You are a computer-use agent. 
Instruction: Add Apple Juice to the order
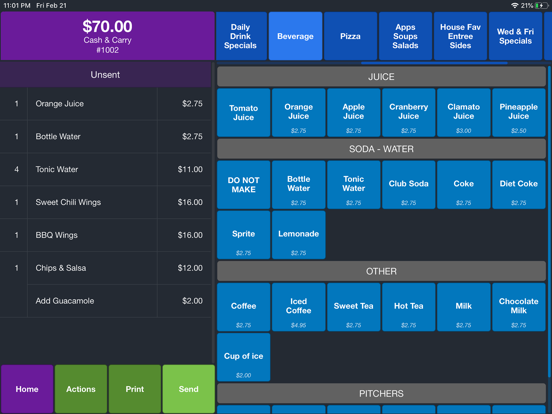point(354,113)
